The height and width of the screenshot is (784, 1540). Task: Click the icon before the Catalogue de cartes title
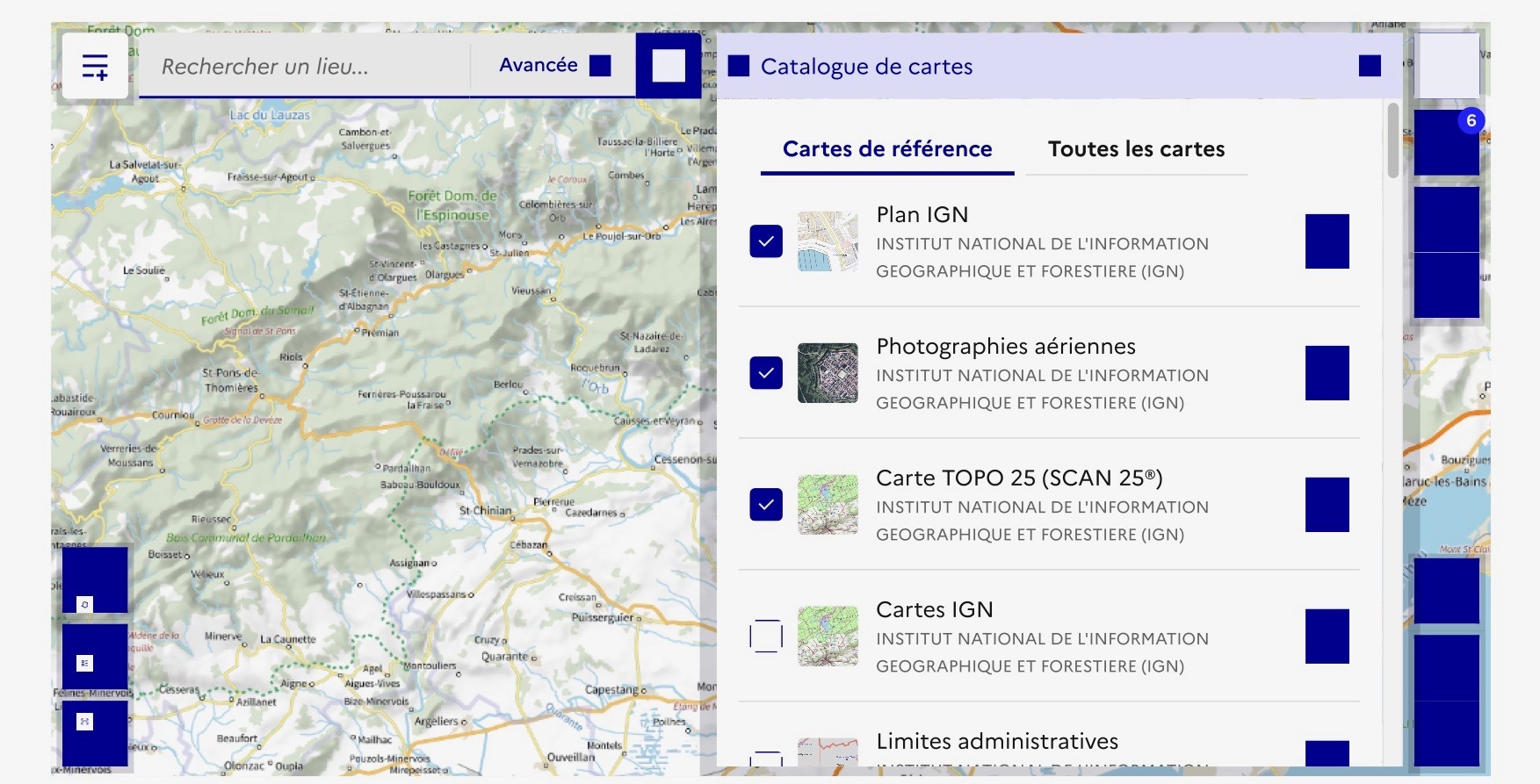coord(739,66)
